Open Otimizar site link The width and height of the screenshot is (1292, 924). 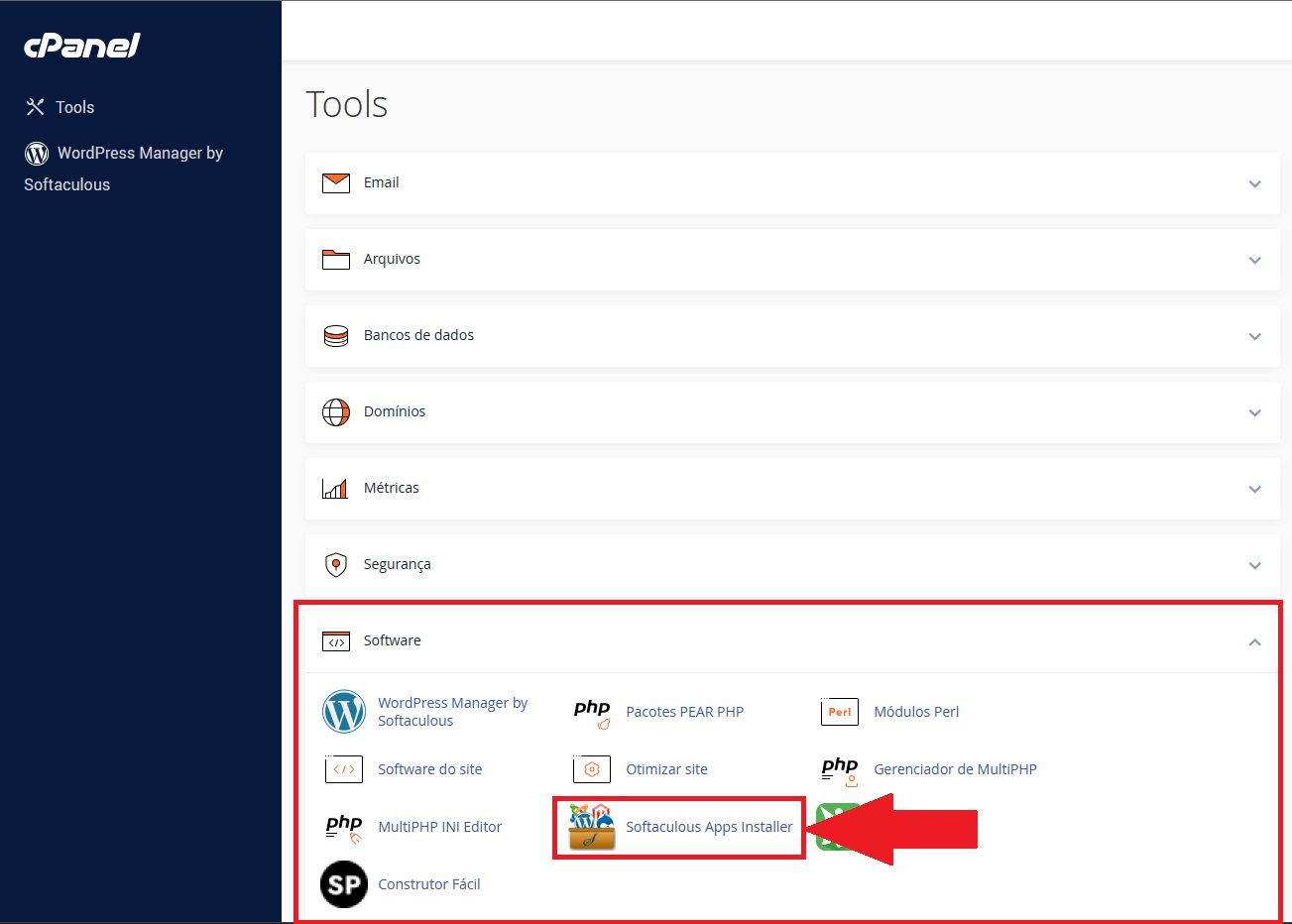[x=666, y=769]
